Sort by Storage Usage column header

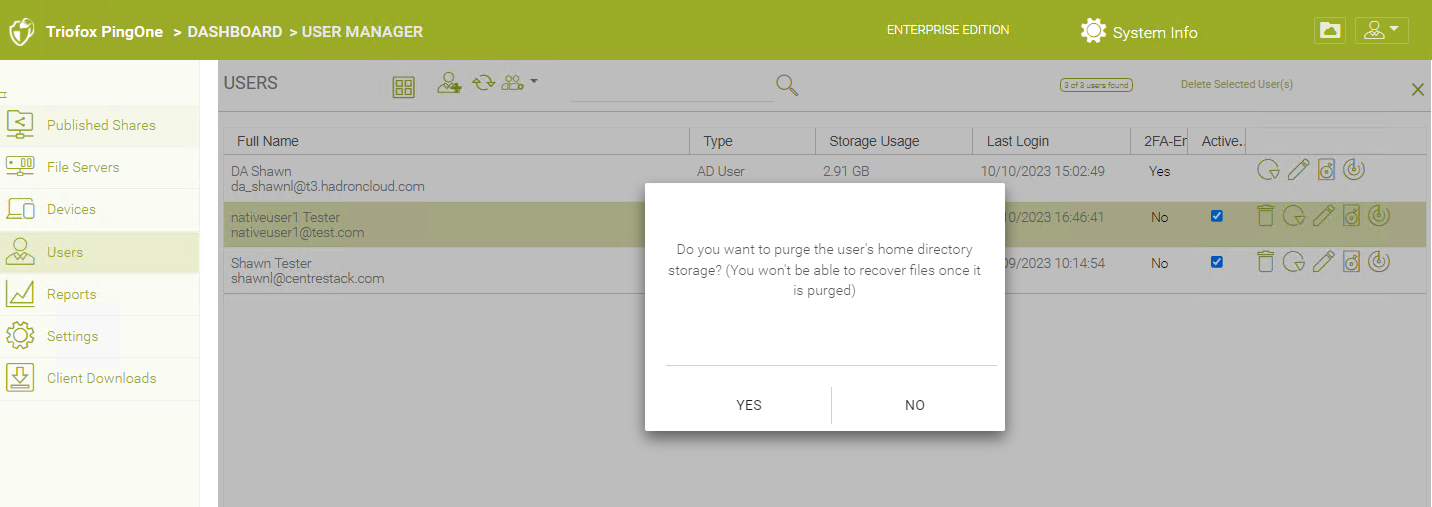coord(894,141)
